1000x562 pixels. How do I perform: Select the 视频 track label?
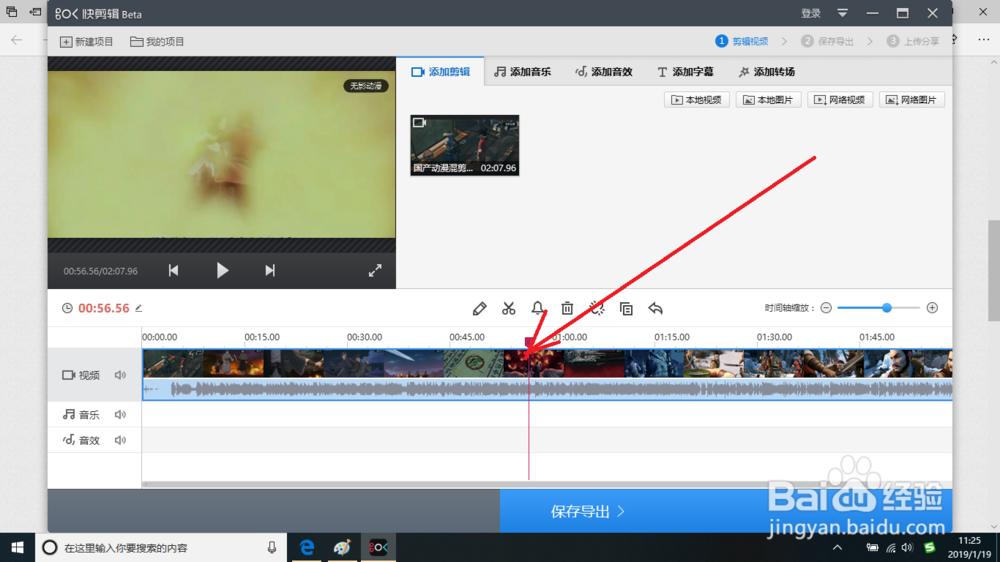[81, 375]
